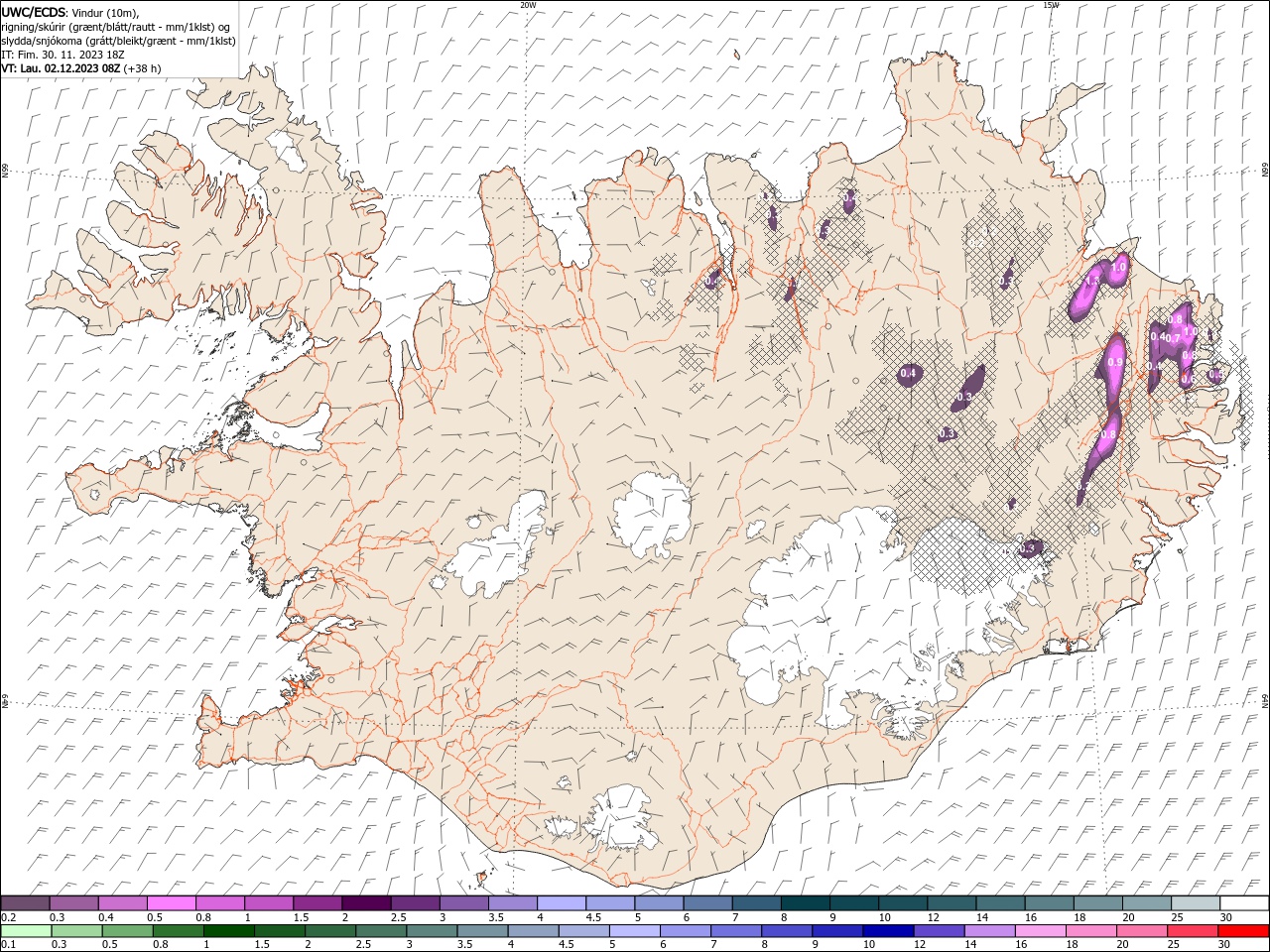Click the '30' label in lower legend row
This screenshot has height=952, width=1270.
pyautogui.click(x=1225, y=945)
